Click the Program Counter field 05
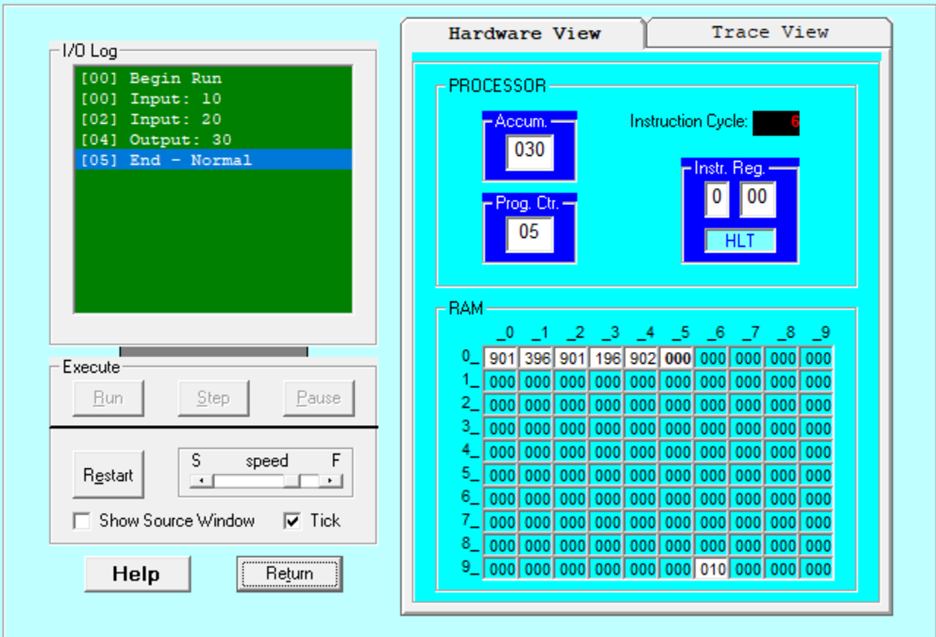 click(529, 233)
